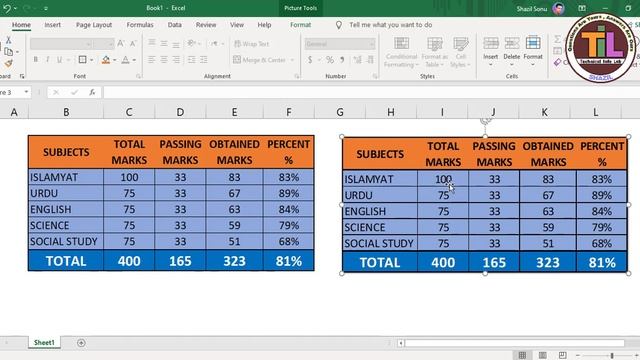Open Cell Styles gallery

pos(461,52)
